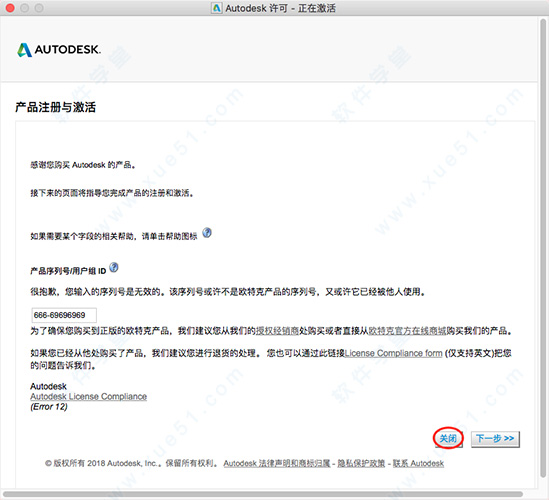Click the 关闭 button

(448, 438)
